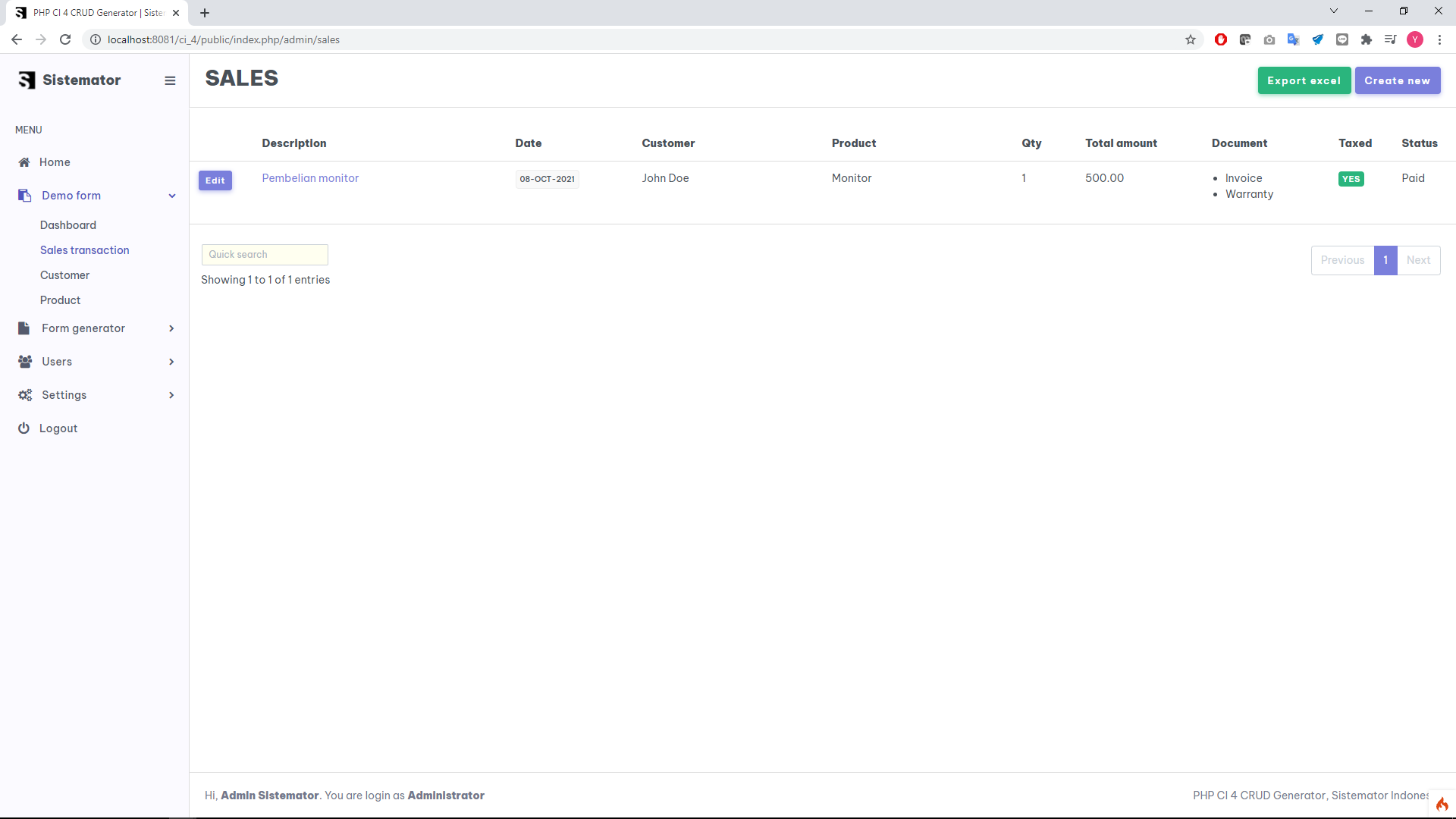Open browser extensions puzzle icon
Image resolution: width=1456 pixels, height=819 pixels.
tap(1367, 39)
